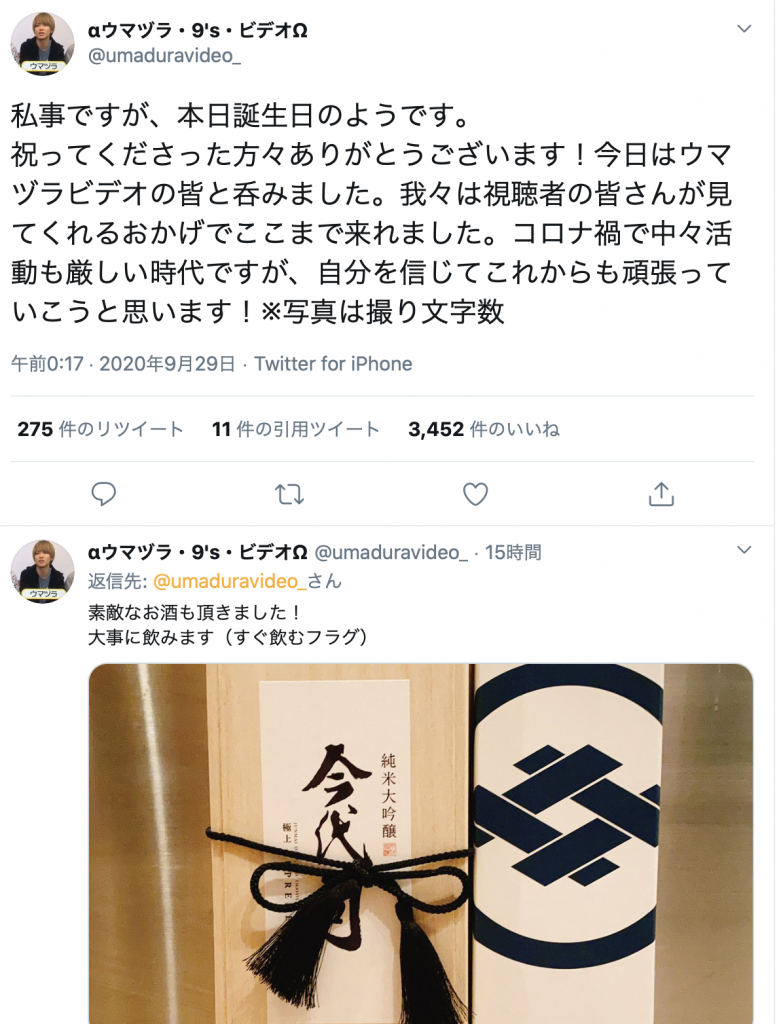This screenshot has width=779, height=1024.
Task: Click the reply tweet's display name
Action: click(198, 552)
